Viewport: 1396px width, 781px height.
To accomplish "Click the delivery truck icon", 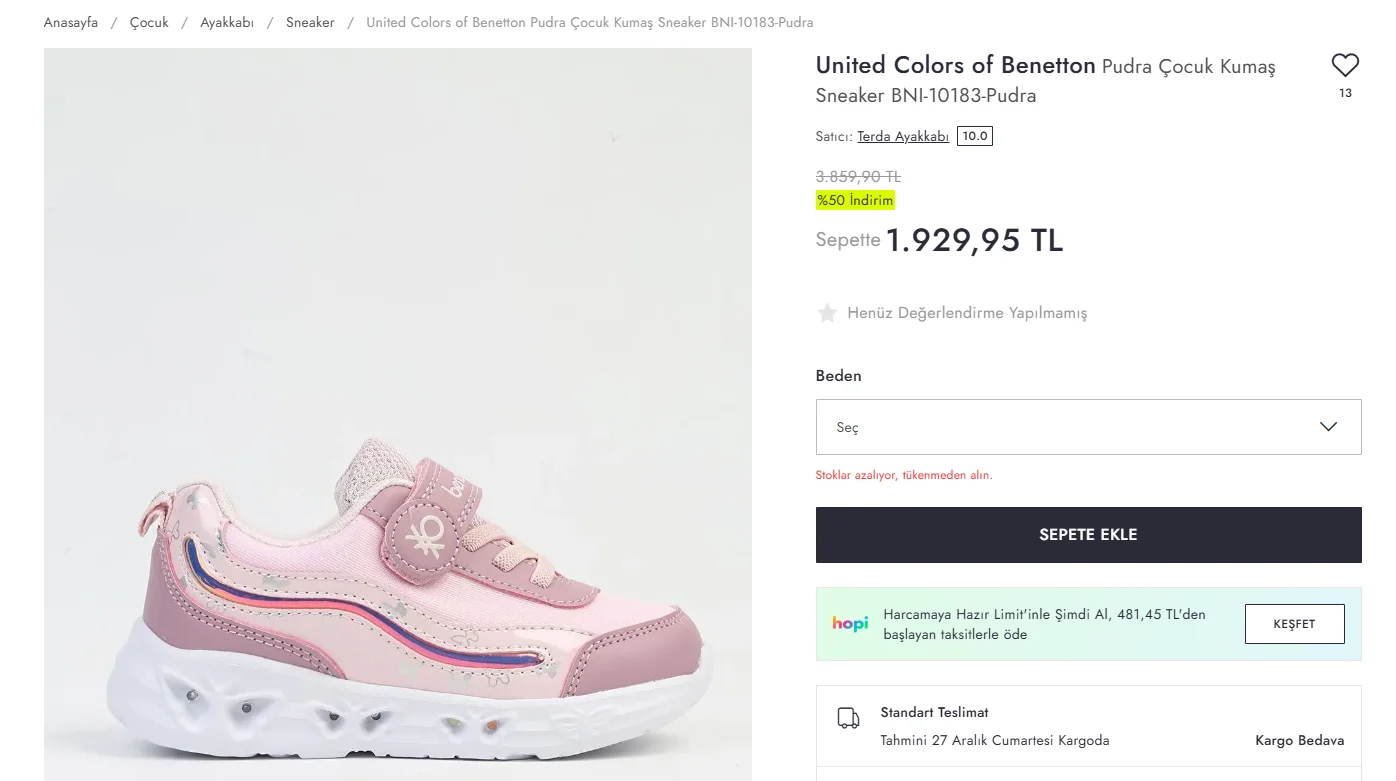I will coord(848,718).
